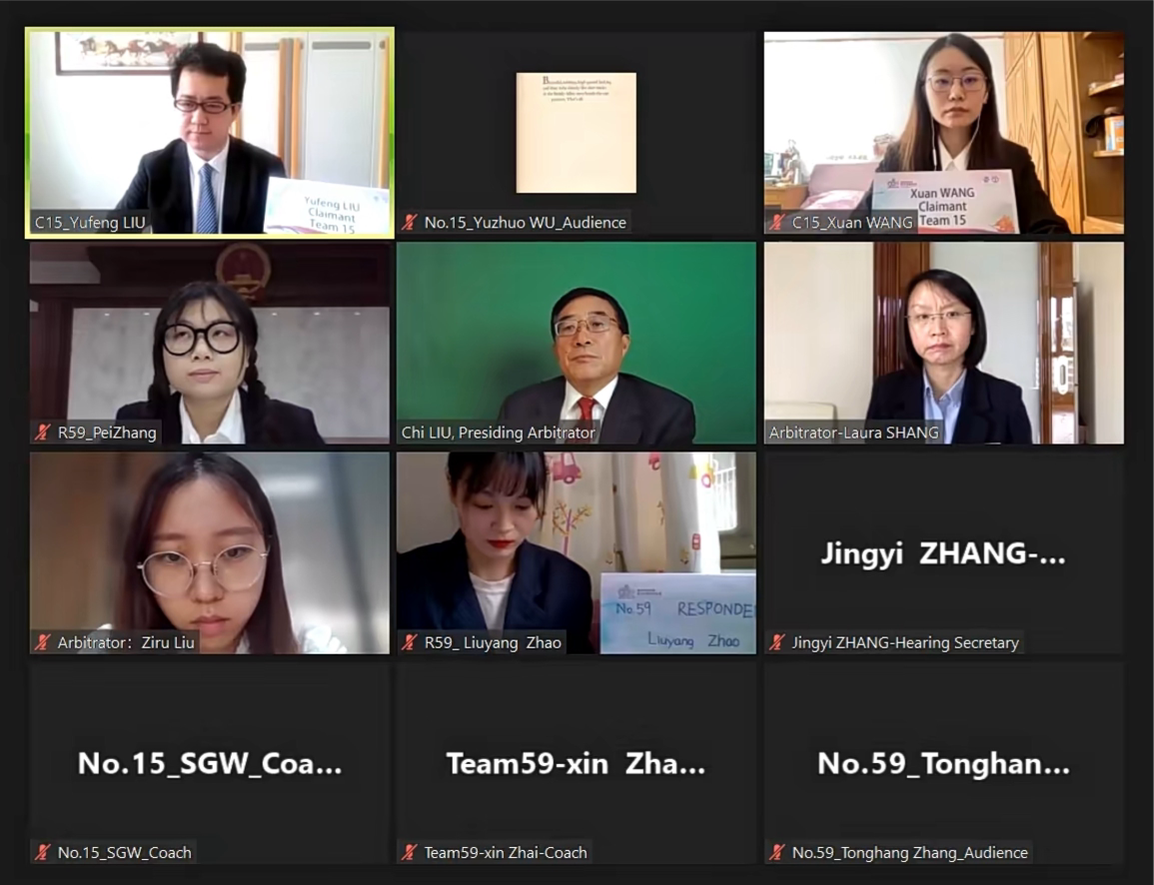Click muted mic icon next to No.15_SGW_Coach

pyautogui.click(x=43, y=852)
